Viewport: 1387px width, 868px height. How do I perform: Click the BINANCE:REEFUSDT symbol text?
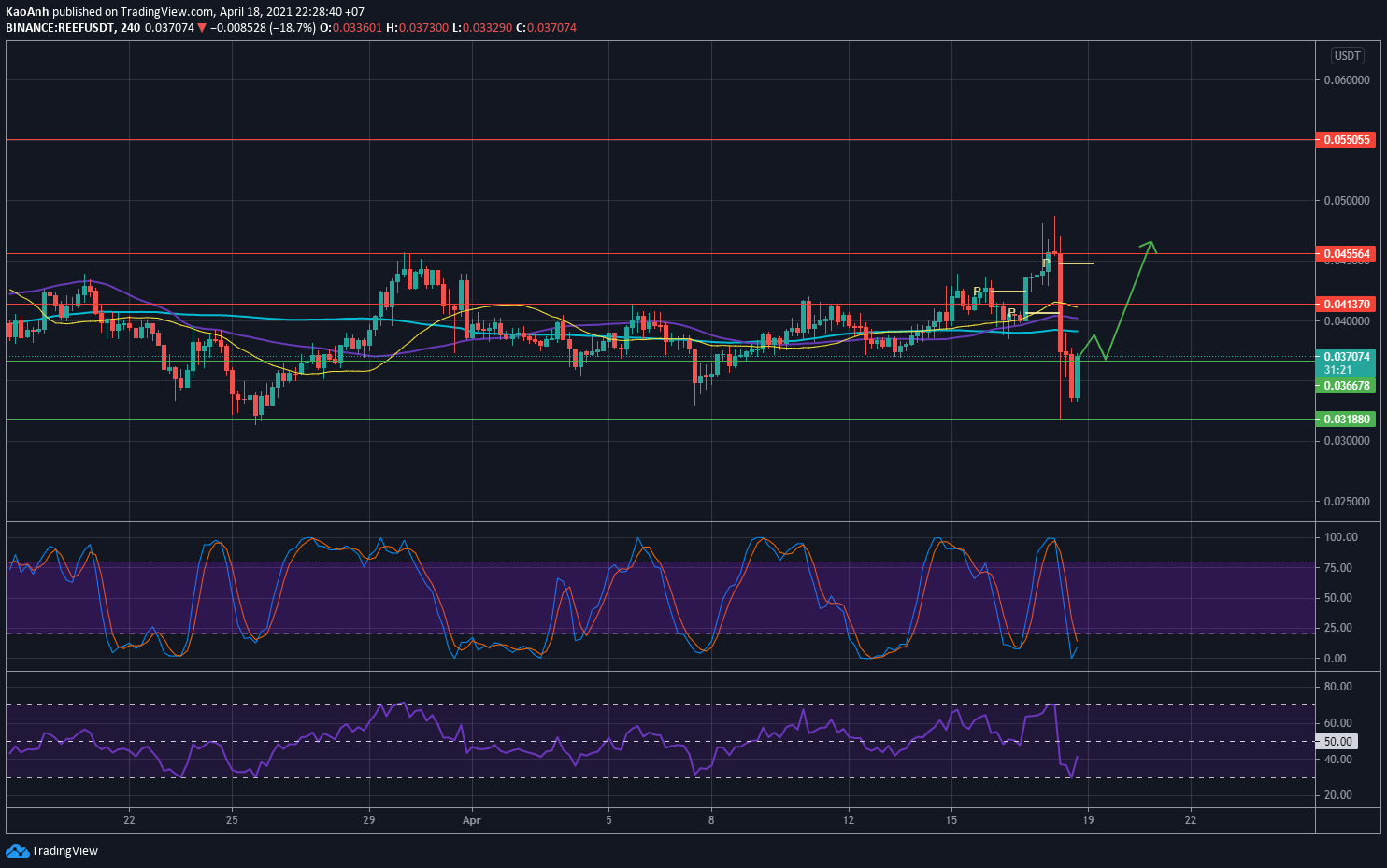(x=60, y=28)
